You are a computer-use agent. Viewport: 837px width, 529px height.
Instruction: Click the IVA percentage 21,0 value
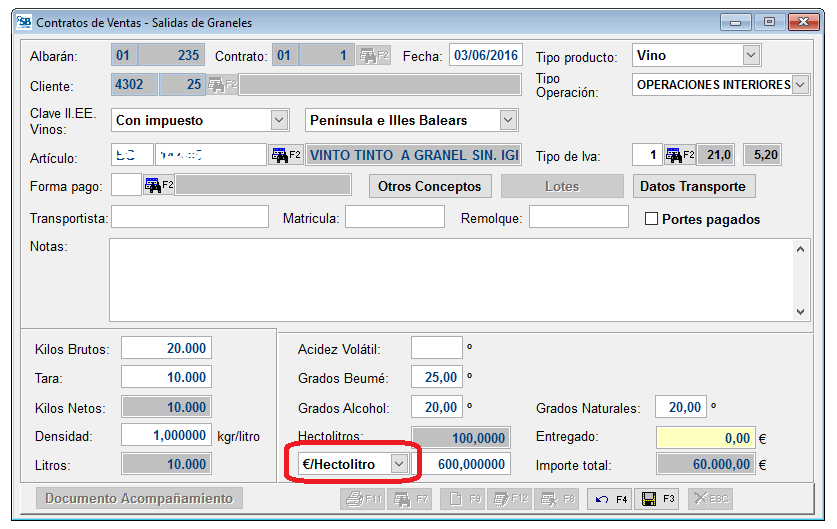(716, 155)
